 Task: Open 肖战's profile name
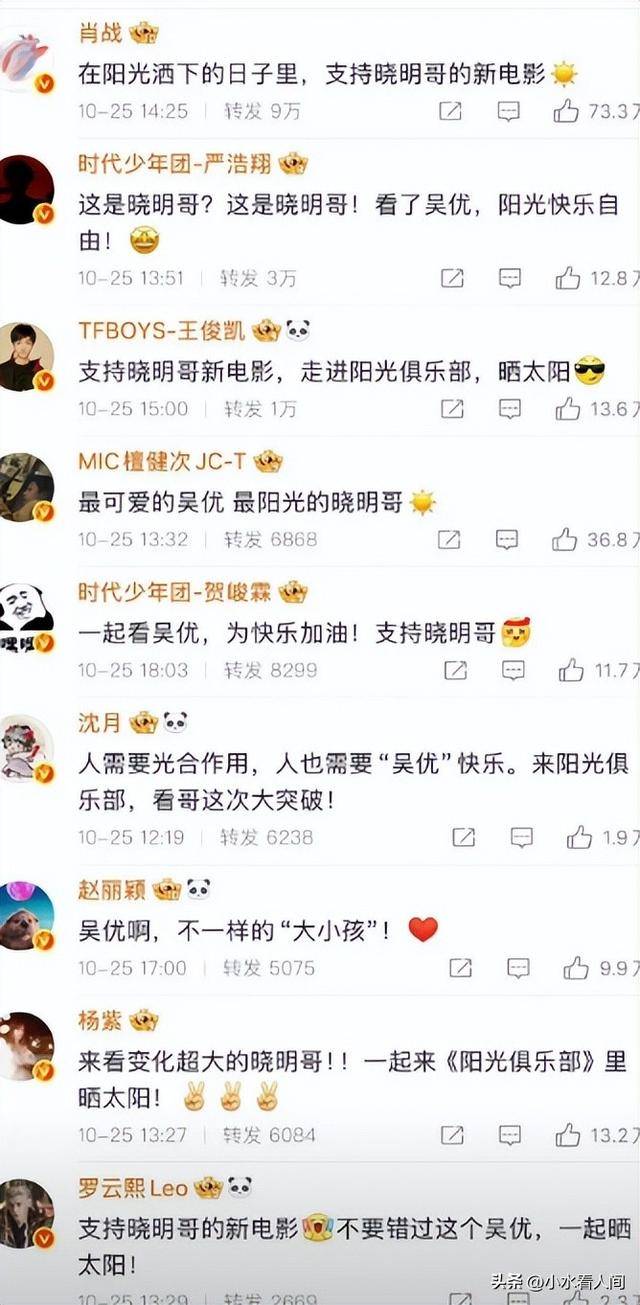(100, 33)
